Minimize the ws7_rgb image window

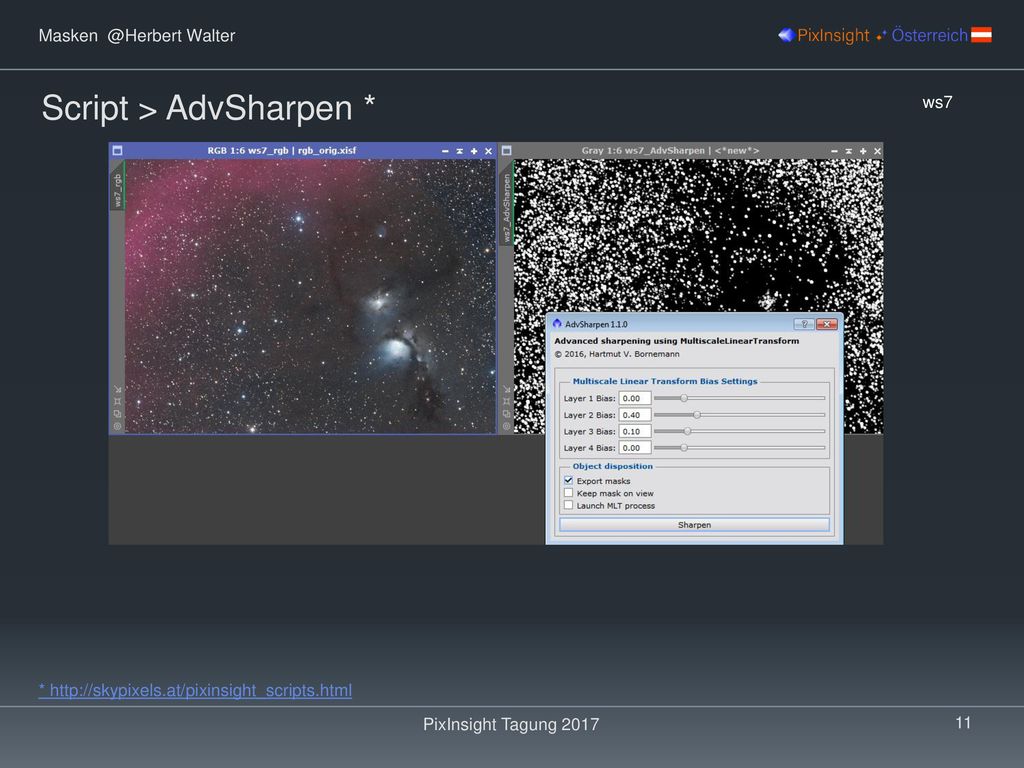[x=445, y=151]
